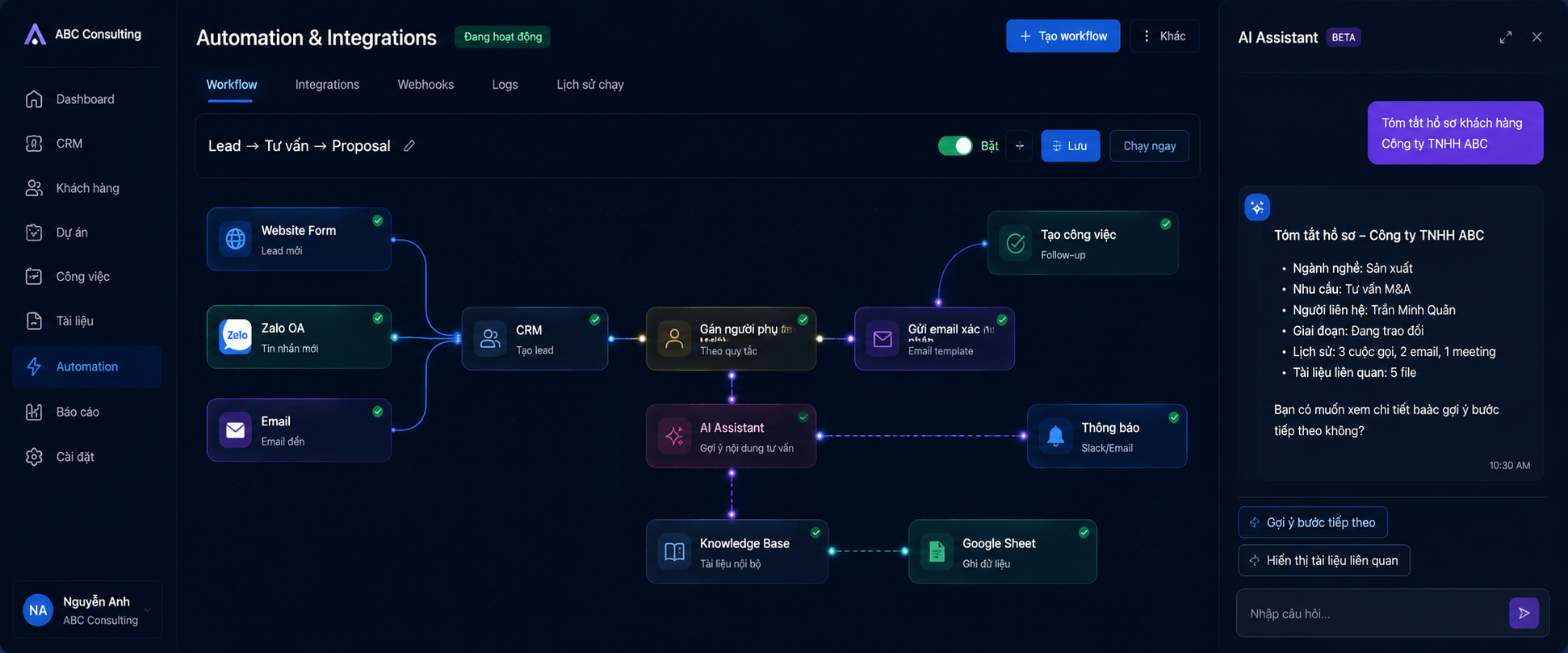Click the Zalo OA node icon
1568x653 pixels.
pyautogui.click(x=235, y=337)
